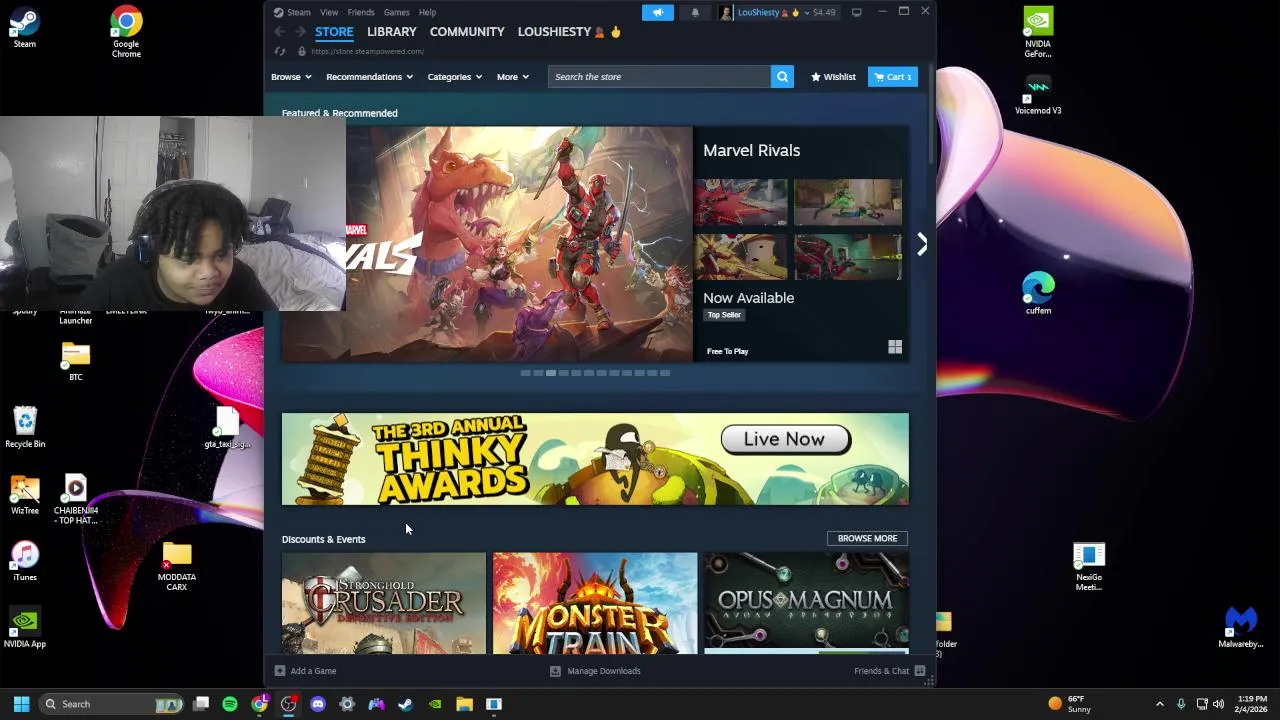Open the Friends & Chat icon
The image size is (1280, 720).
(x=920, y=671)
